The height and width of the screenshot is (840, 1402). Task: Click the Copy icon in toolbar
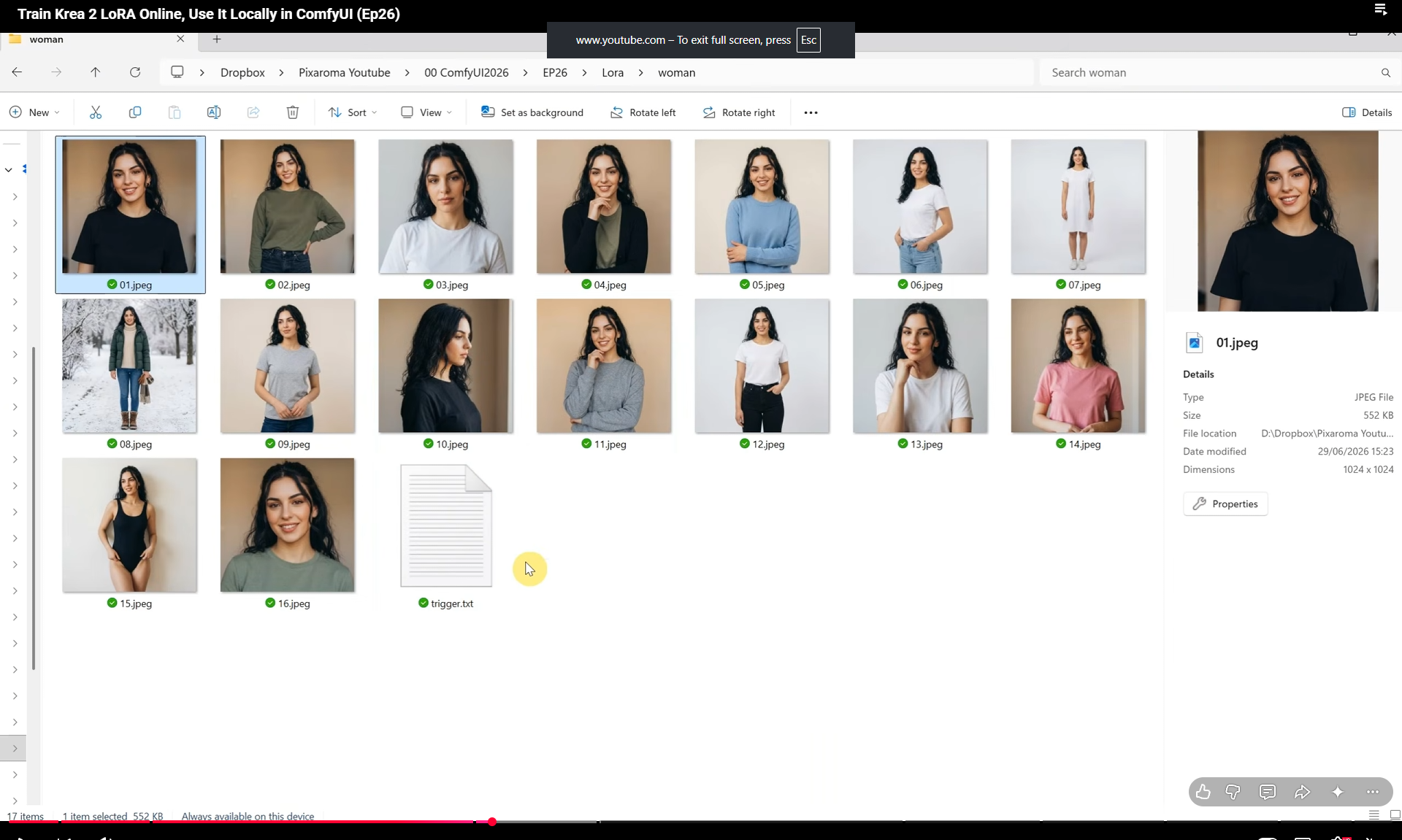pos(135,112)
